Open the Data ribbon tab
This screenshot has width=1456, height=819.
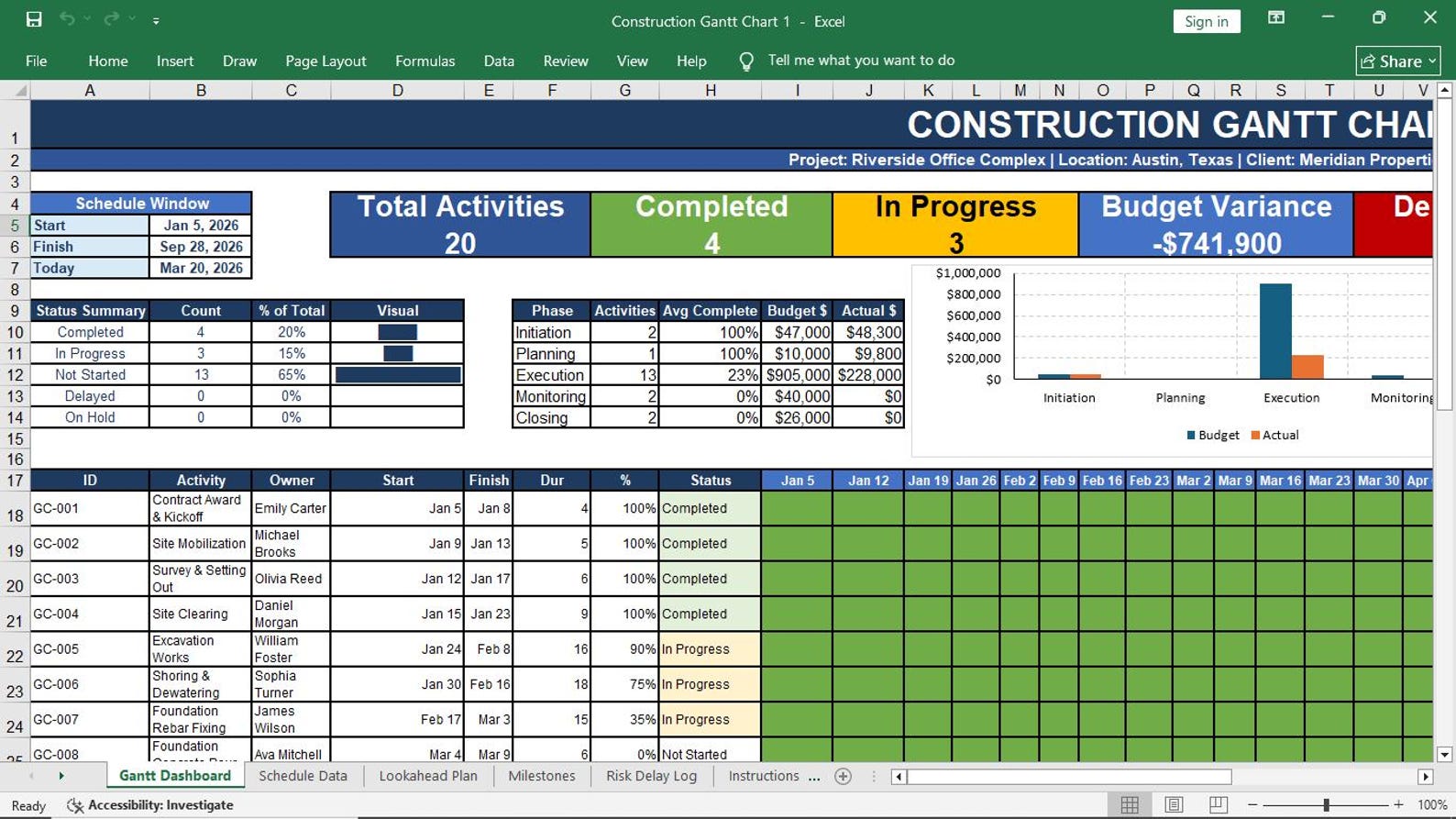[x=499, y=61]
